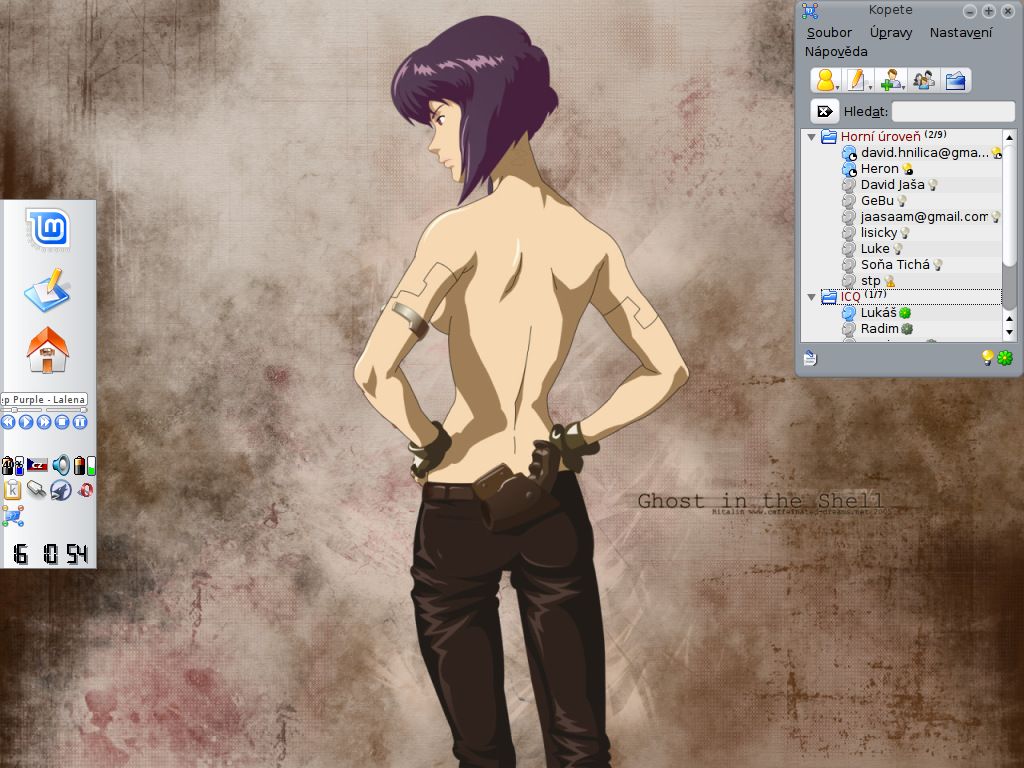Click the contact list vertical scrollbar thumb
Viewport: 1024px width, 768px height.
(1009, 206)
